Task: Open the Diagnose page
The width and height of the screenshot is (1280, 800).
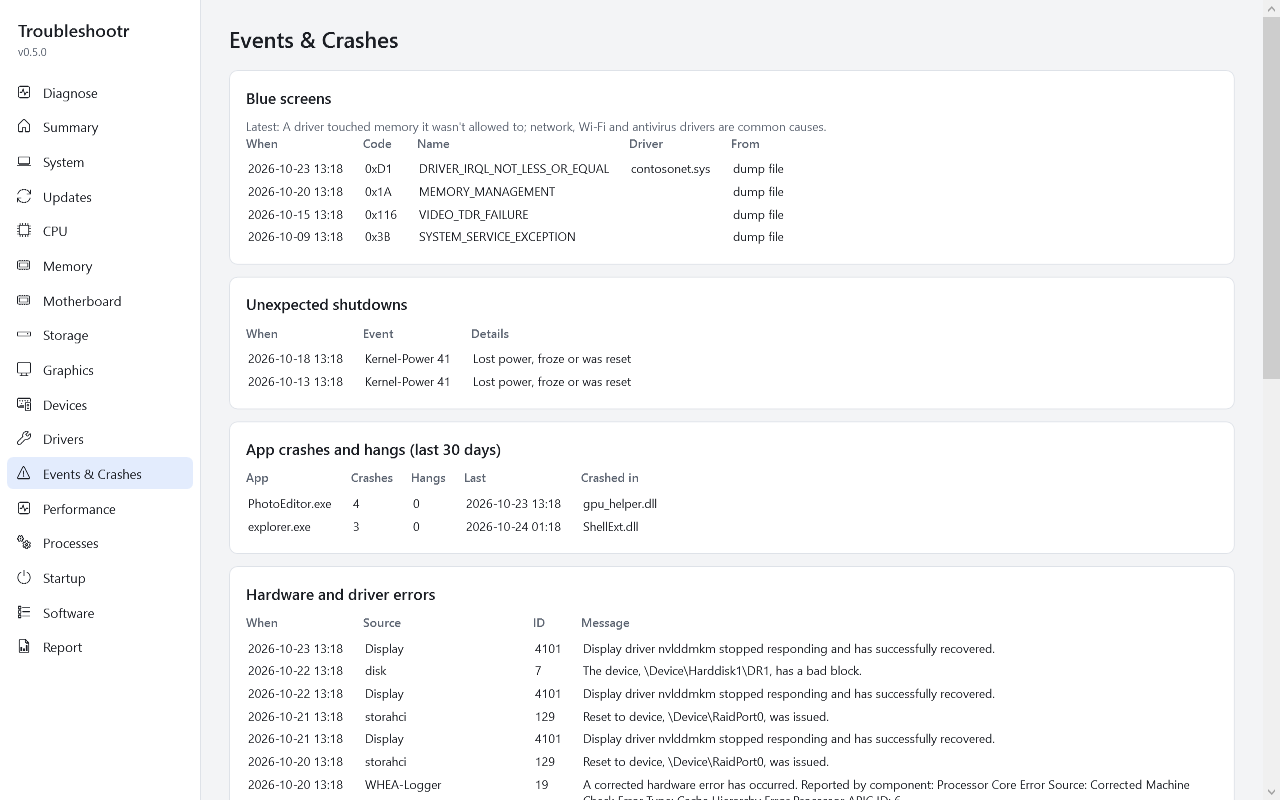Action: (x=100, y=93)
